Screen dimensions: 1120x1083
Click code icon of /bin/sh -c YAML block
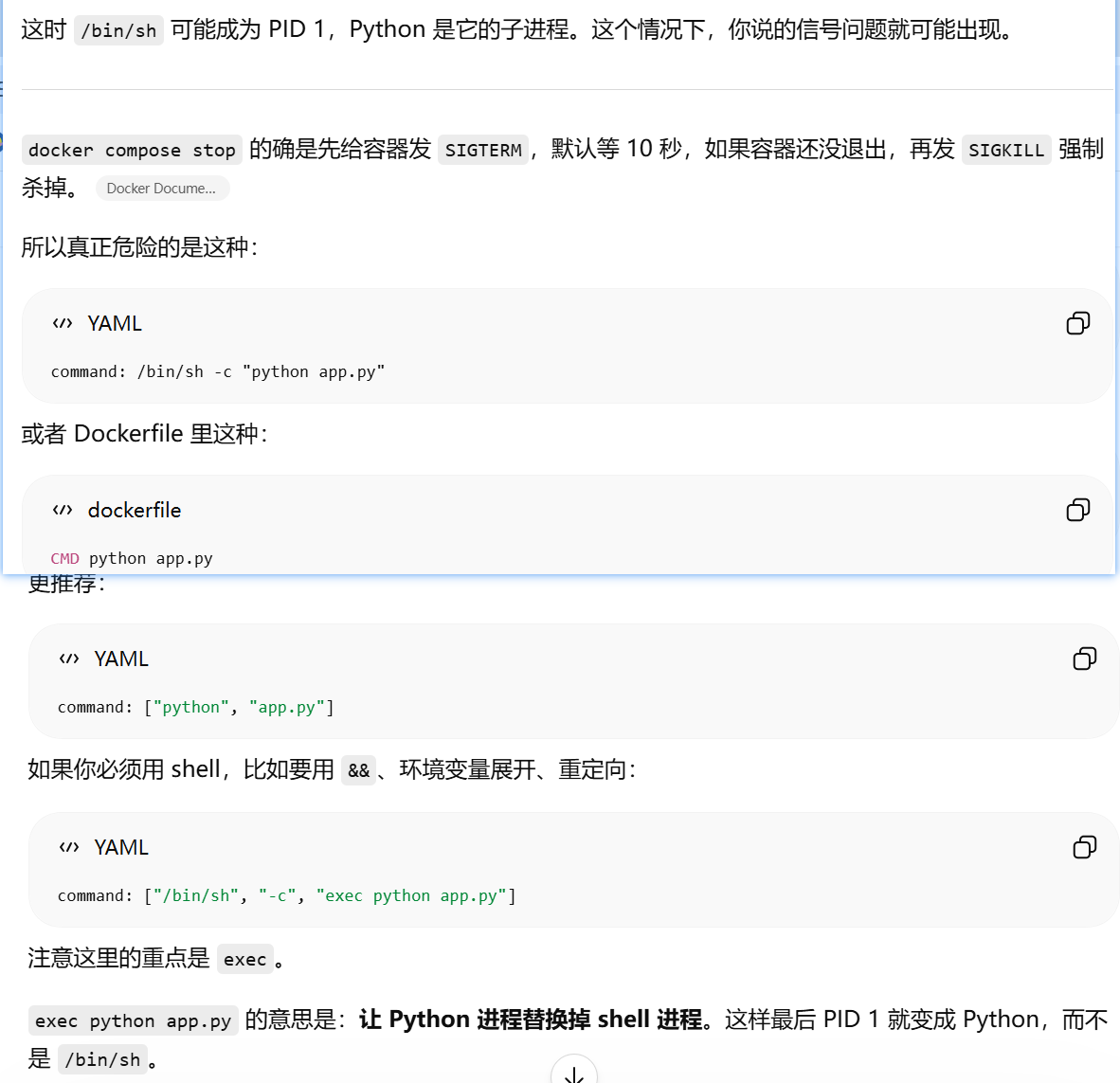63,324
